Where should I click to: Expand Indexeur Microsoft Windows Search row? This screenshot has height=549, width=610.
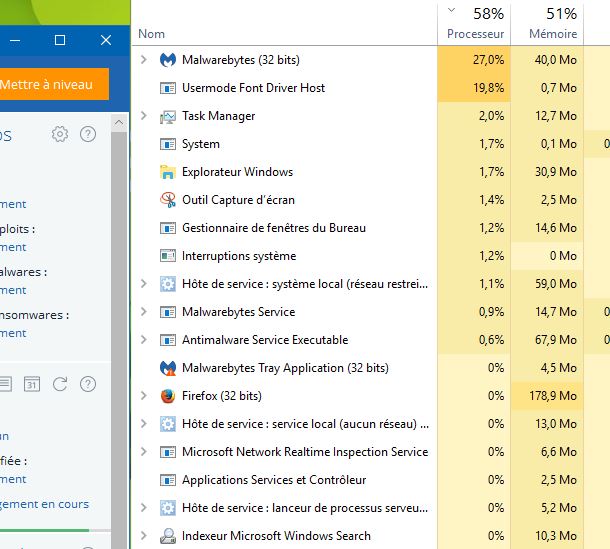coord(144,536)
